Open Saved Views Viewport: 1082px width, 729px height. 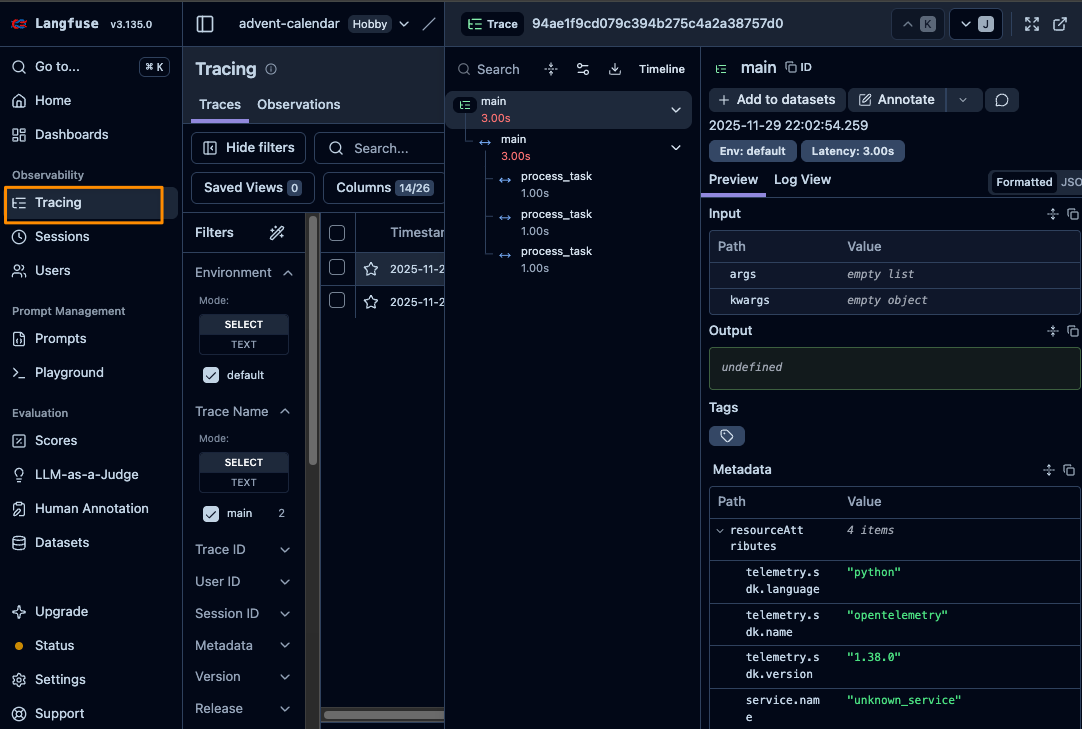tap(253, 188)
